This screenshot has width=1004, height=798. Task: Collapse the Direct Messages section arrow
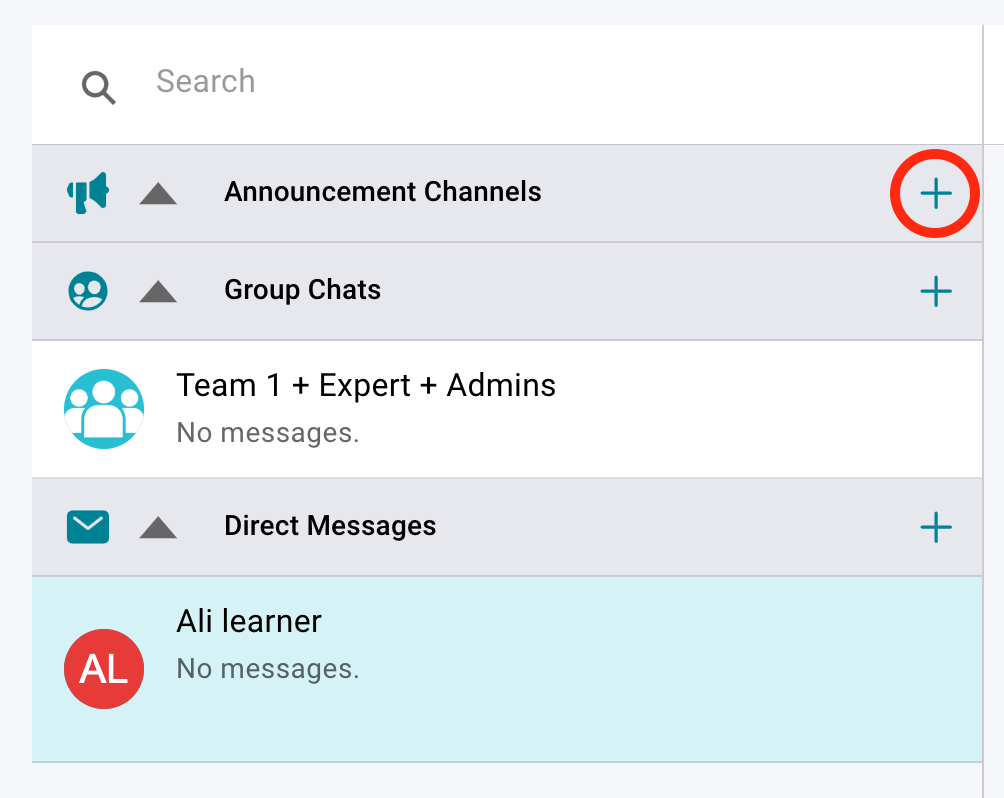(158, 528)
